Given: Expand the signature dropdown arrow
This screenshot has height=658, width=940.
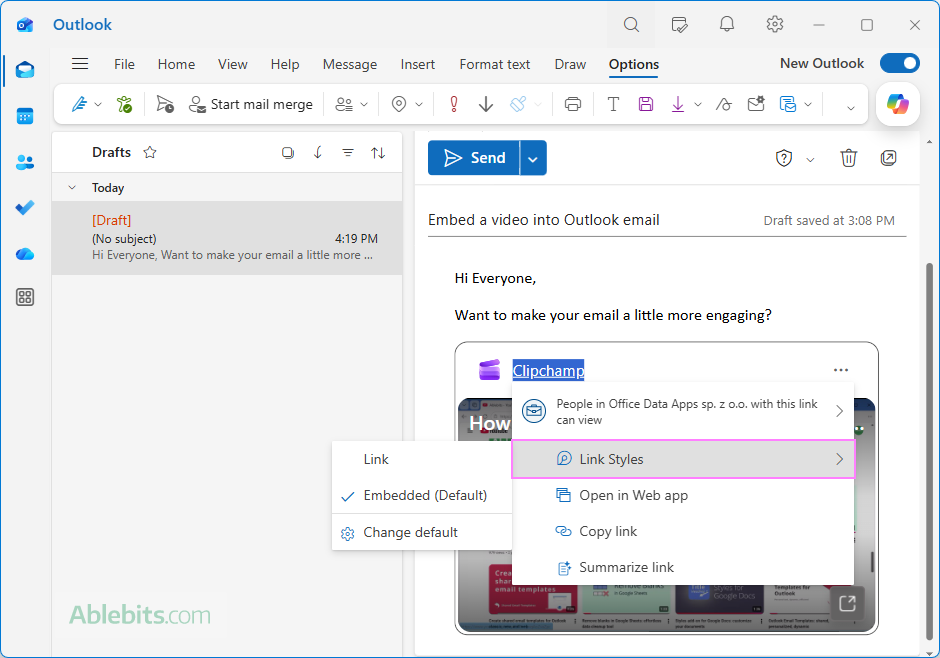Looking at the screenshot, I should tap(98, 105).
